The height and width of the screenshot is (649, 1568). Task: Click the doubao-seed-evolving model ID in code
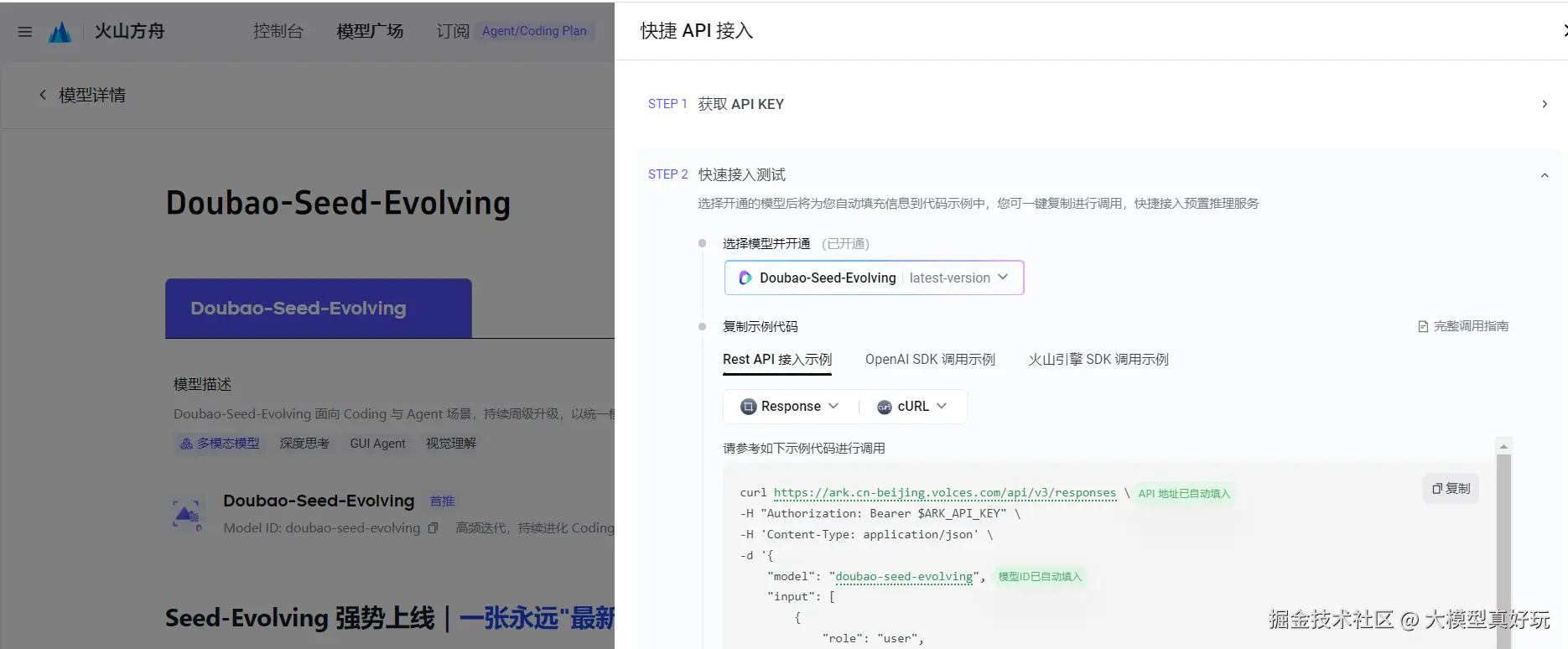(x=904, y=577)
